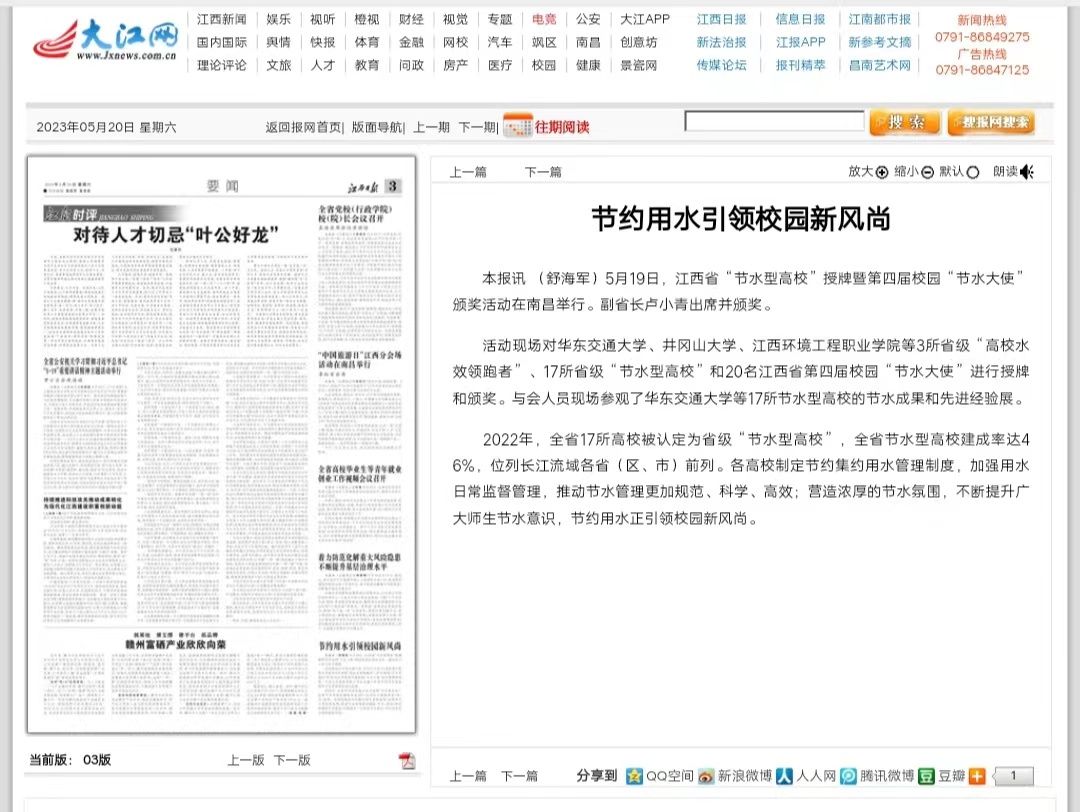Image resolution: width=1080 pixels, height=812 pixels.
Task: Open the 问政 menu item
Action: coord(411,65)
